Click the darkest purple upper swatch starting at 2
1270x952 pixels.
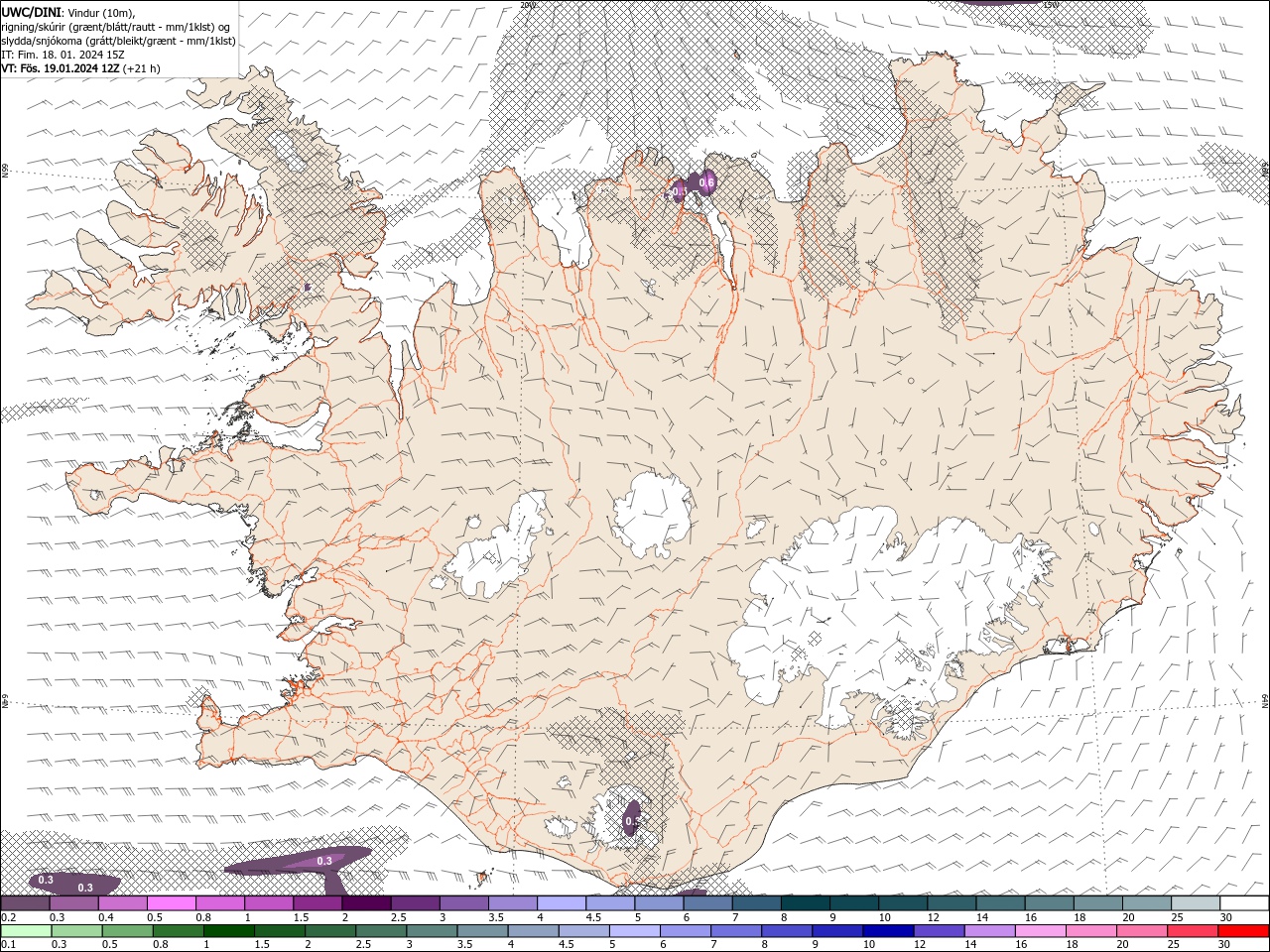[x=366, y=903]
